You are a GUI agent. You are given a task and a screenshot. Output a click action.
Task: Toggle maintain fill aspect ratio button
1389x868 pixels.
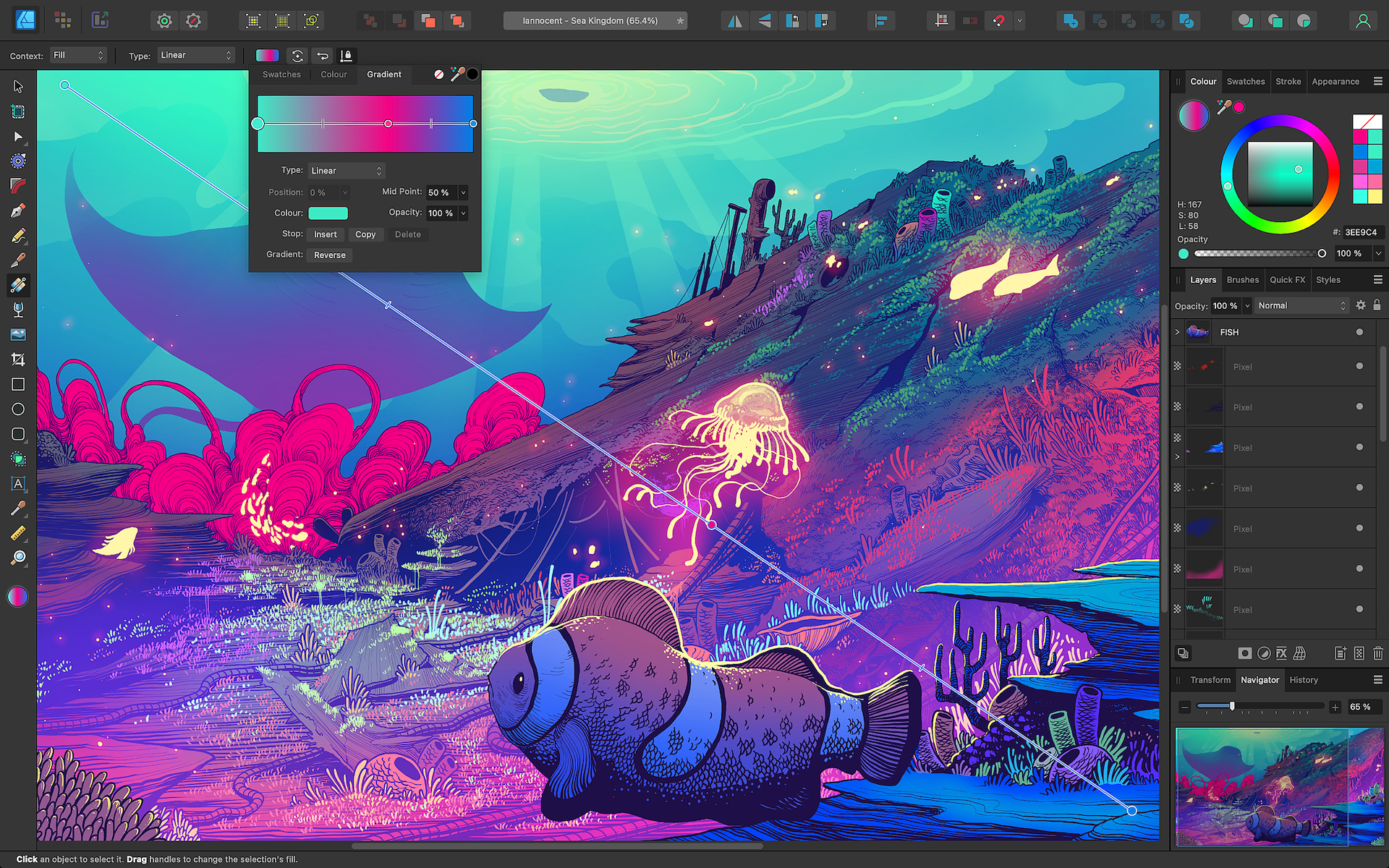[x=347, y=56]
